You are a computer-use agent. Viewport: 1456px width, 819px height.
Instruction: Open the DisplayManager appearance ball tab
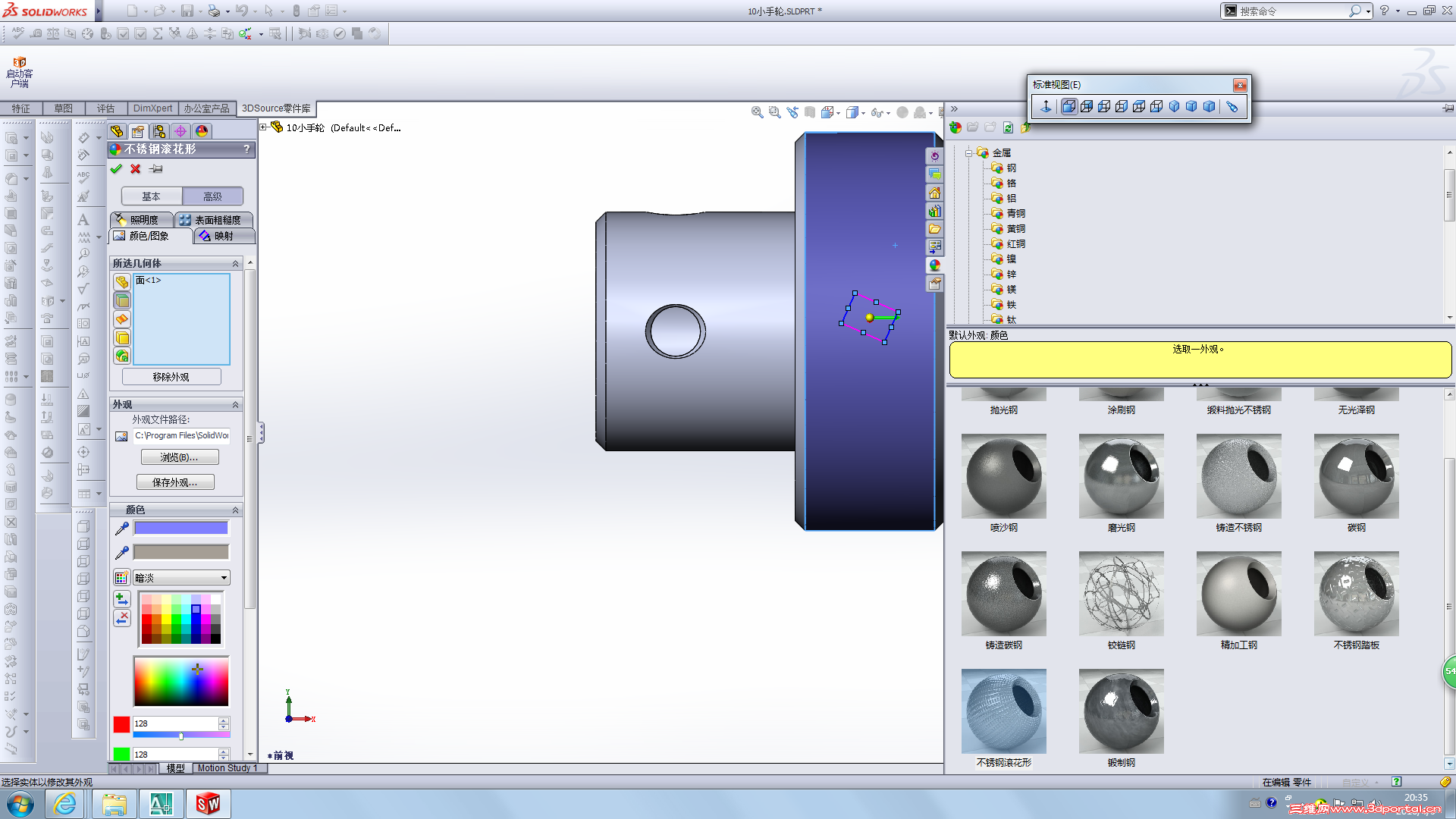(x=202, y=131)
